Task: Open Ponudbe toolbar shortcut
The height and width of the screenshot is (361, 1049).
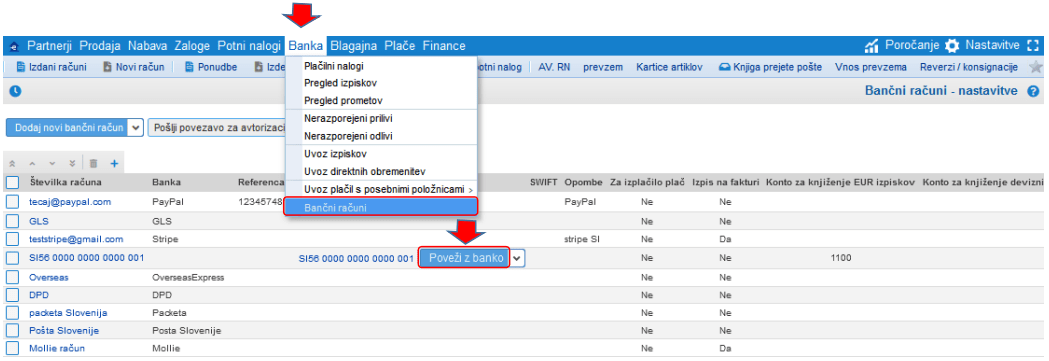Action: coord(211,67)
